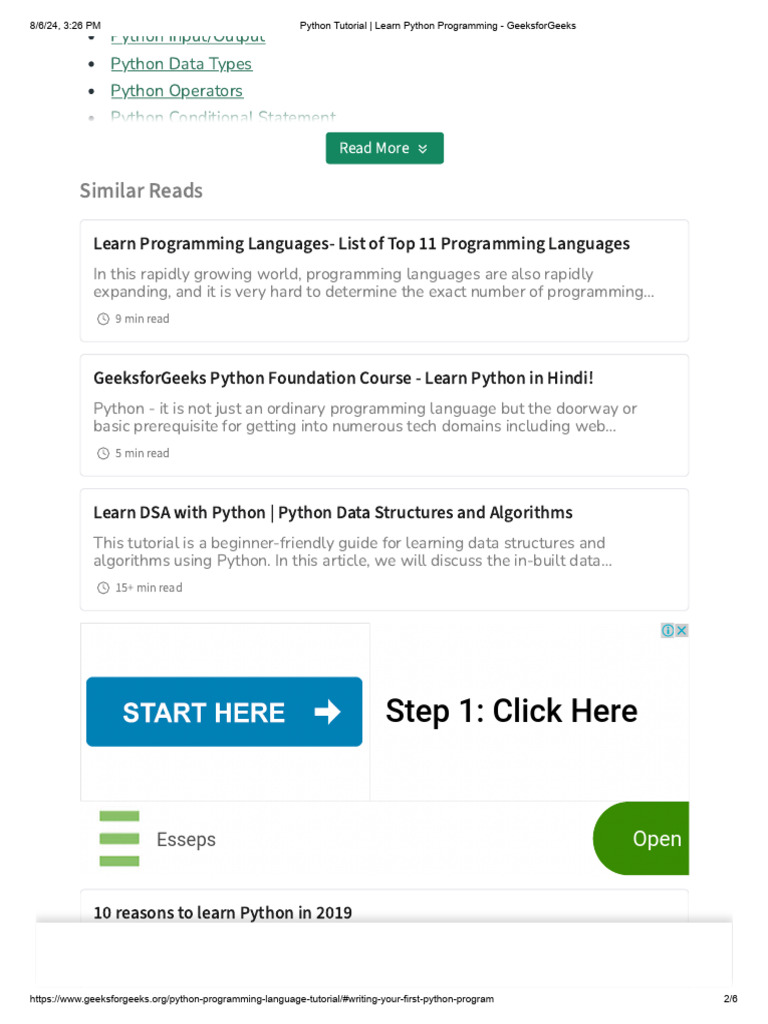The width and height of the screenshot is (768, 1024).
Task: Click the clock icon beside 5 min read
Action: click(x=102, y=454)
